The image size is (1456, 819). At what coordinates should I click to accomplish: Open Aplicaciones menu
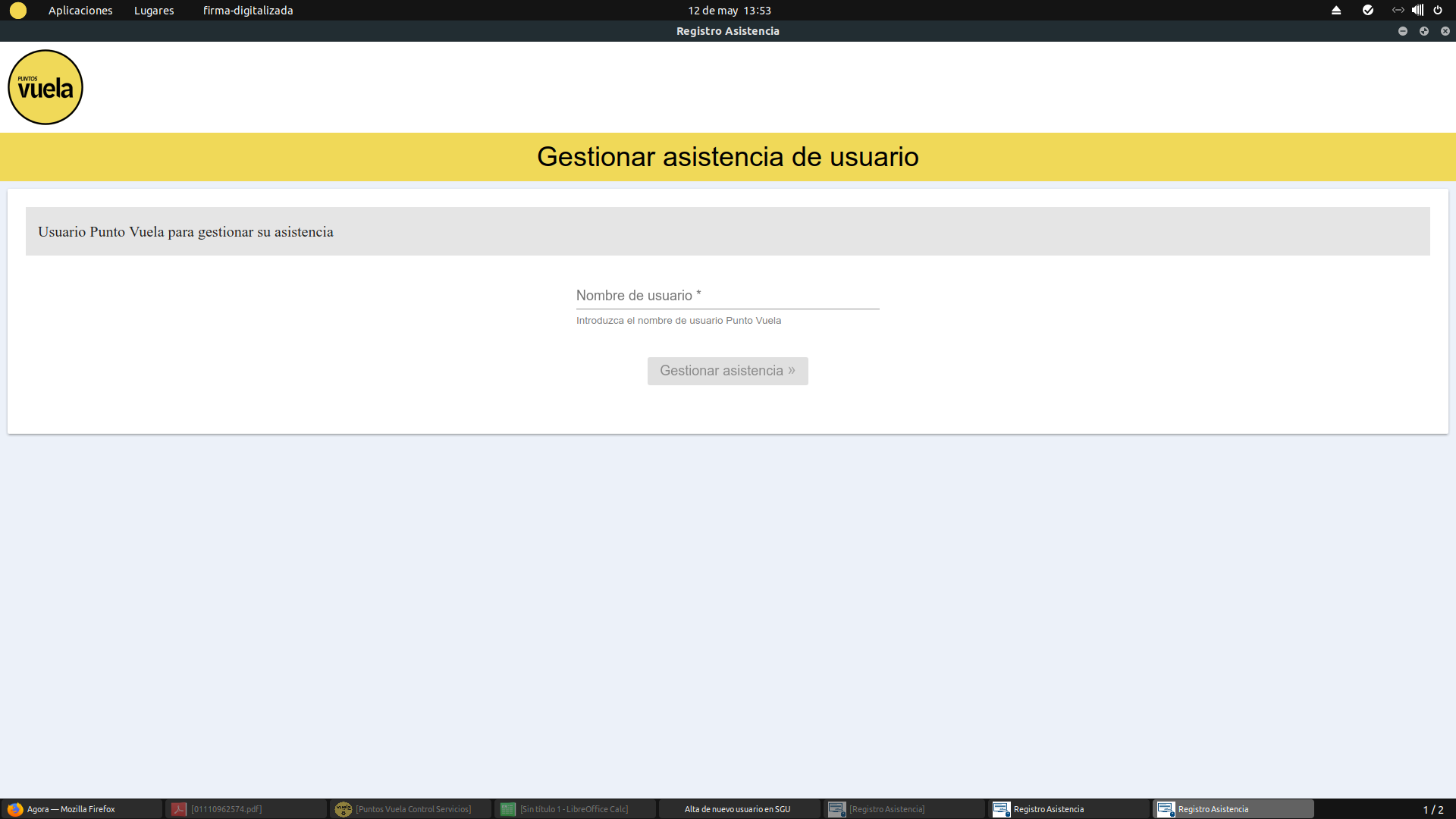tap(80, 11)
